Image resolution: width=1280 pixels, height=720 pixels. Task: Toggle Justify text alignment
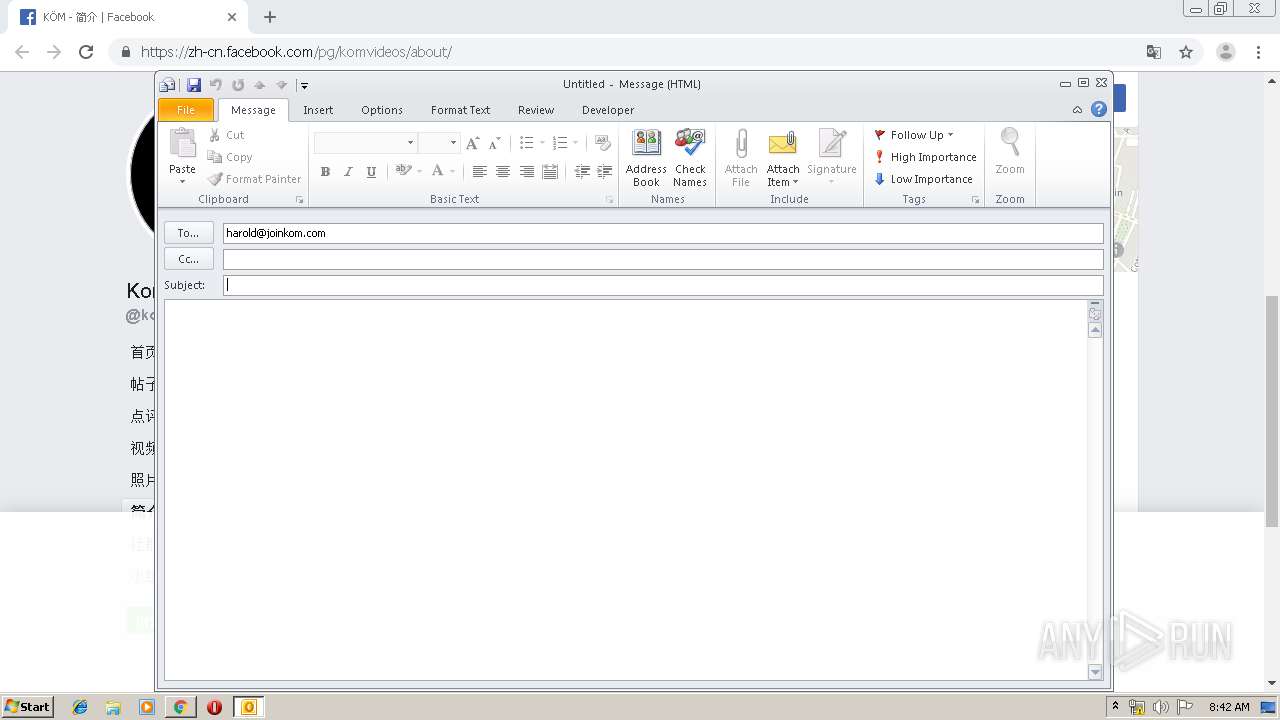(x=550, y=172)
